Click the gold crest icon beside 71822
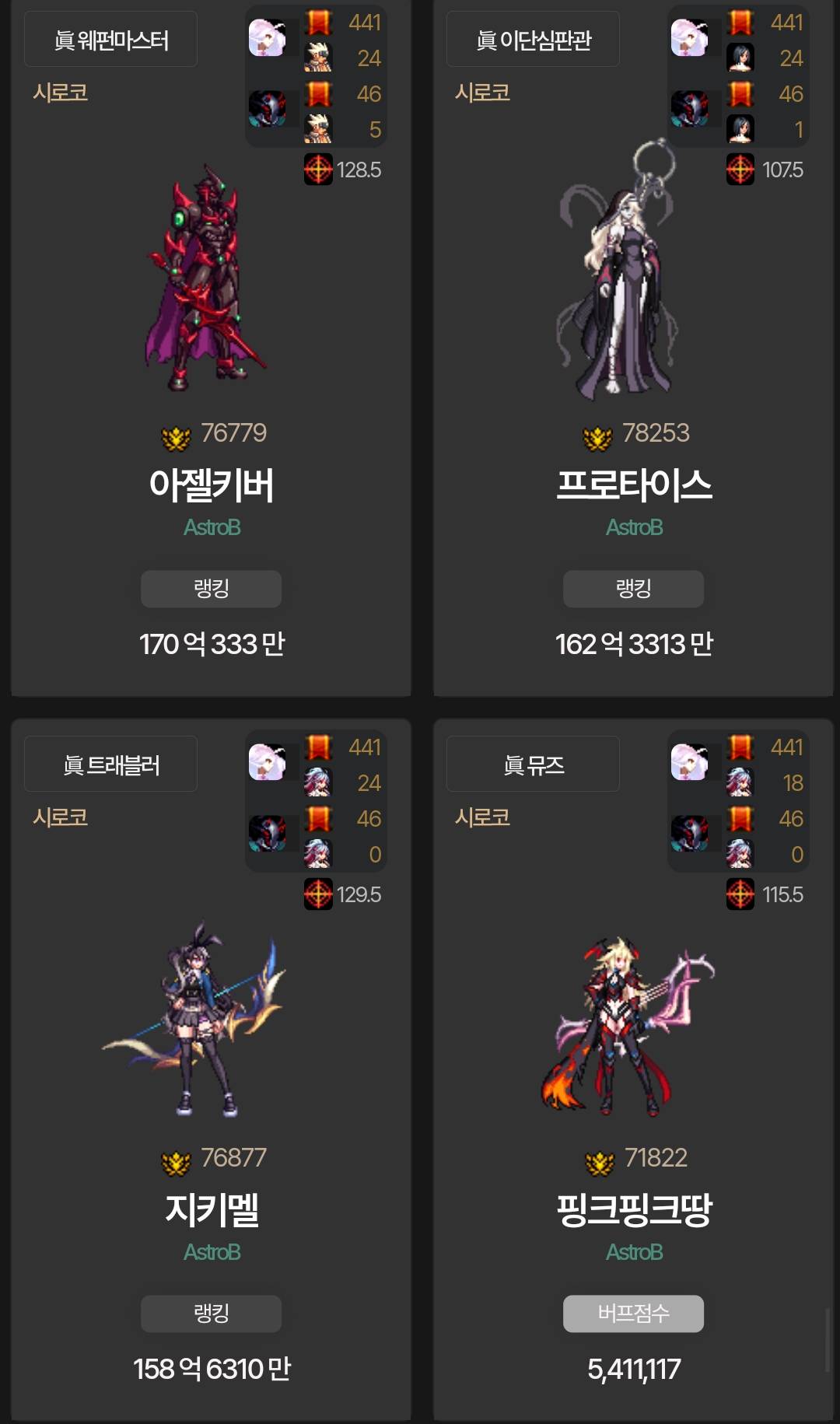 click(x=599, y=1163)
